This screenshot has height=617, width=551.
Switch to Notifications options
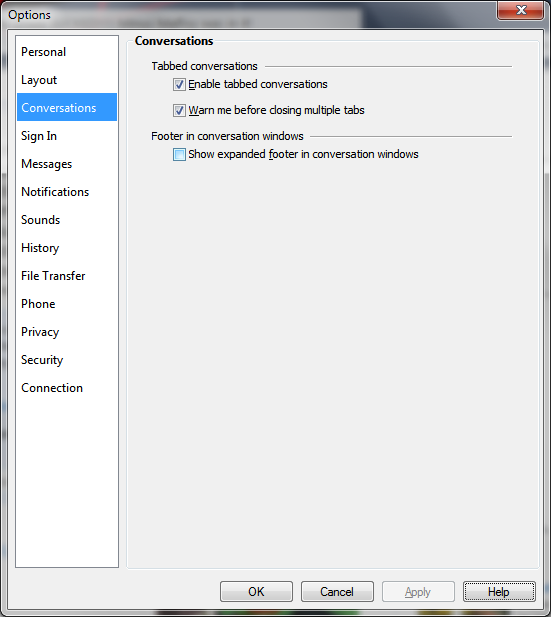pos(67,192)
